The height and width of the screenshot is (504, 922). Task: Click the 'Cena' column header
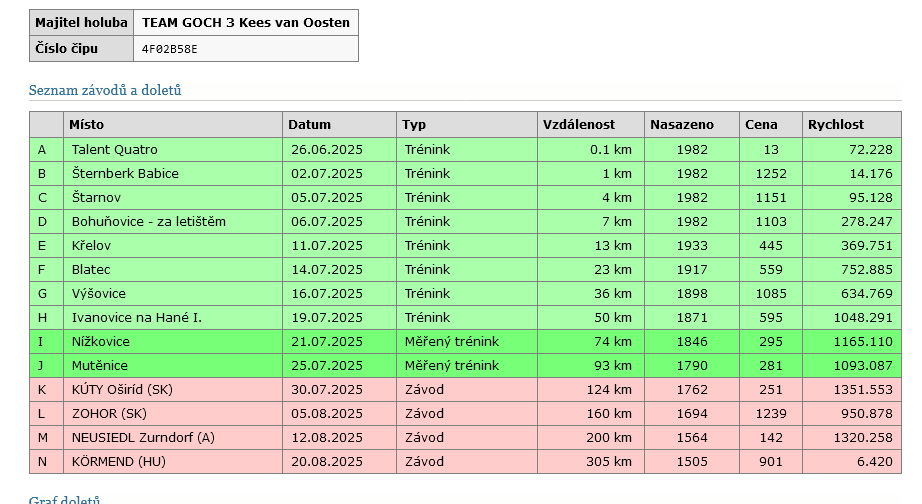click(760, 125)
